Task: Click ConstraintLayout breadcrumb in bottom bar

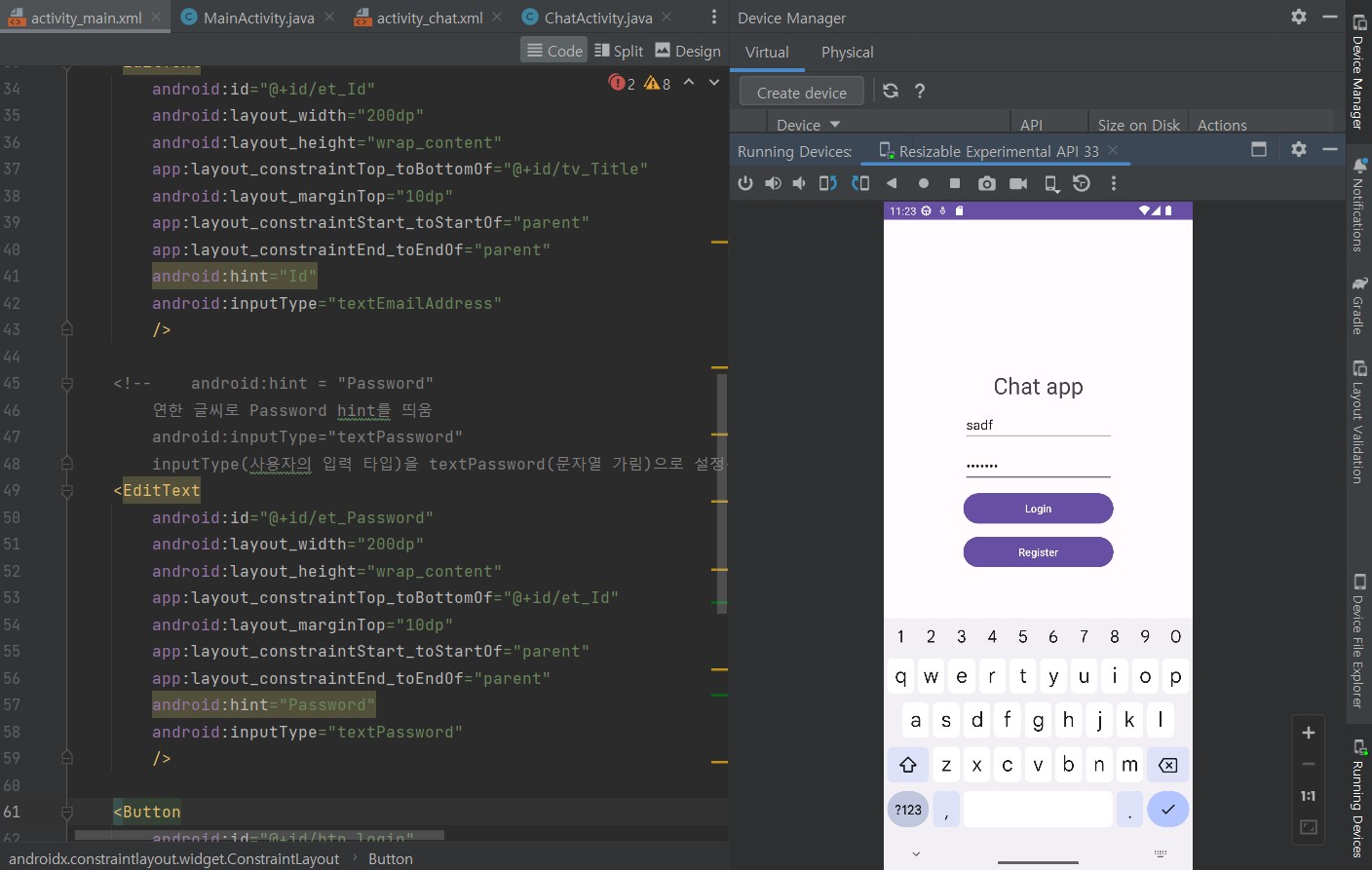Action: point(174,858)
